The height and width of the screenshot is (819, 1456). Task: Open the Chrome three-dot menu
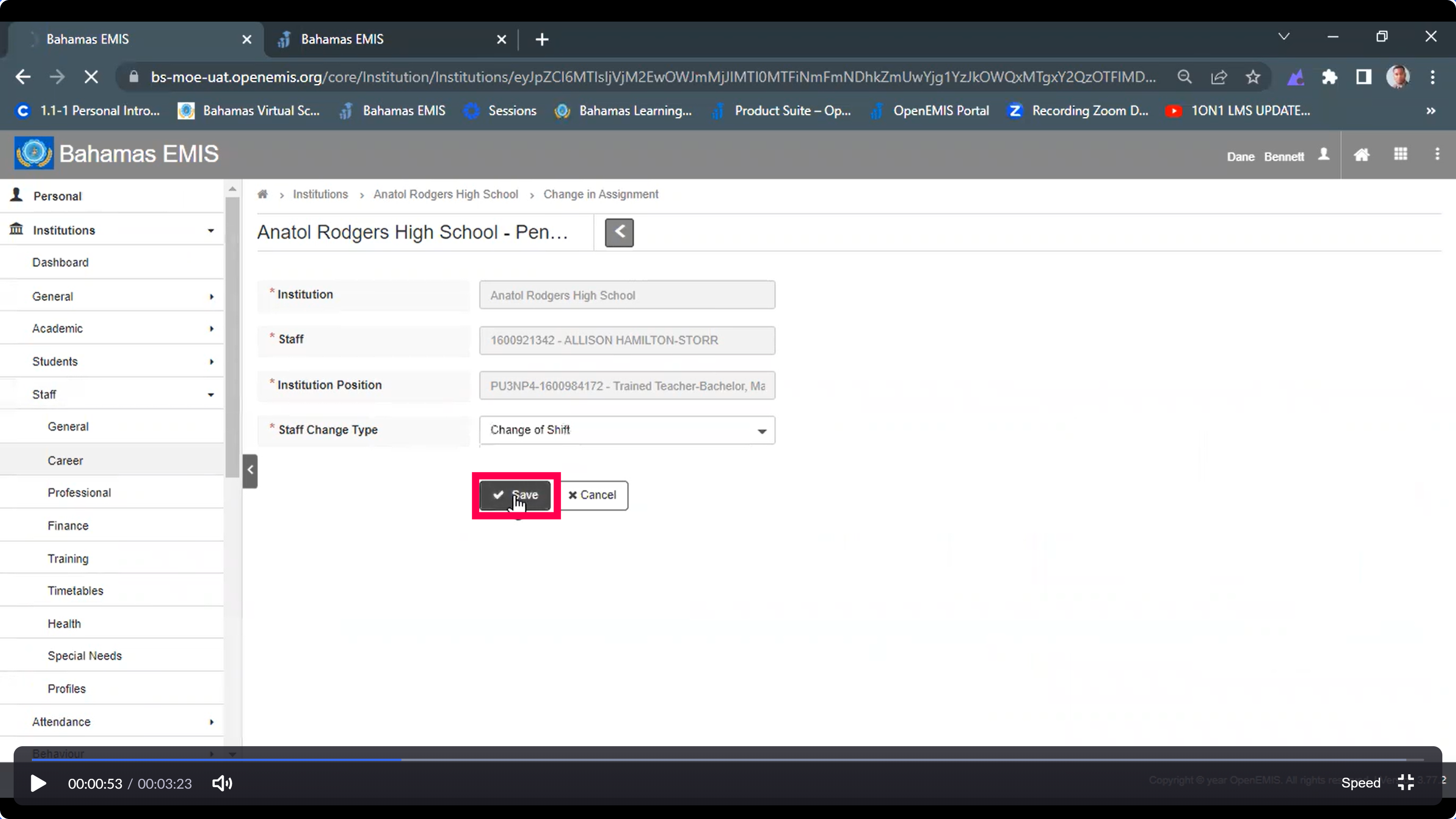[x=1433, y=77]
